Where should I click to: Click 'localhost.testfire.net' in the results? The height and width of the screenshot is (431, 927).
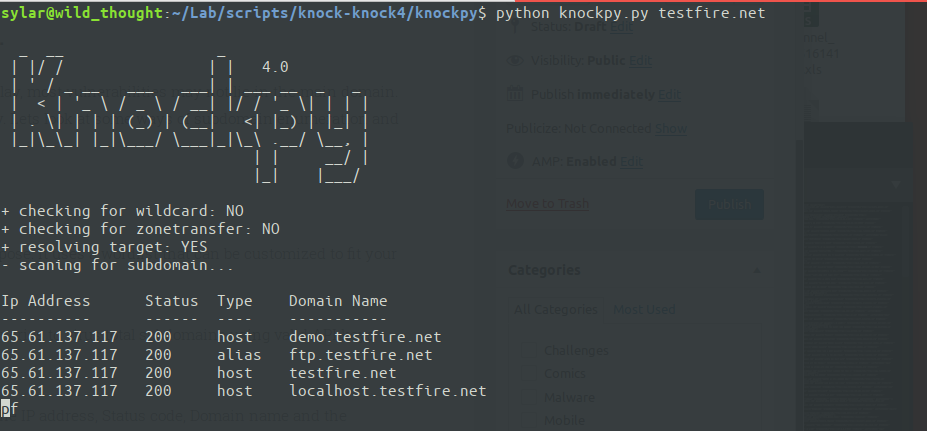(x=388, y=391)
